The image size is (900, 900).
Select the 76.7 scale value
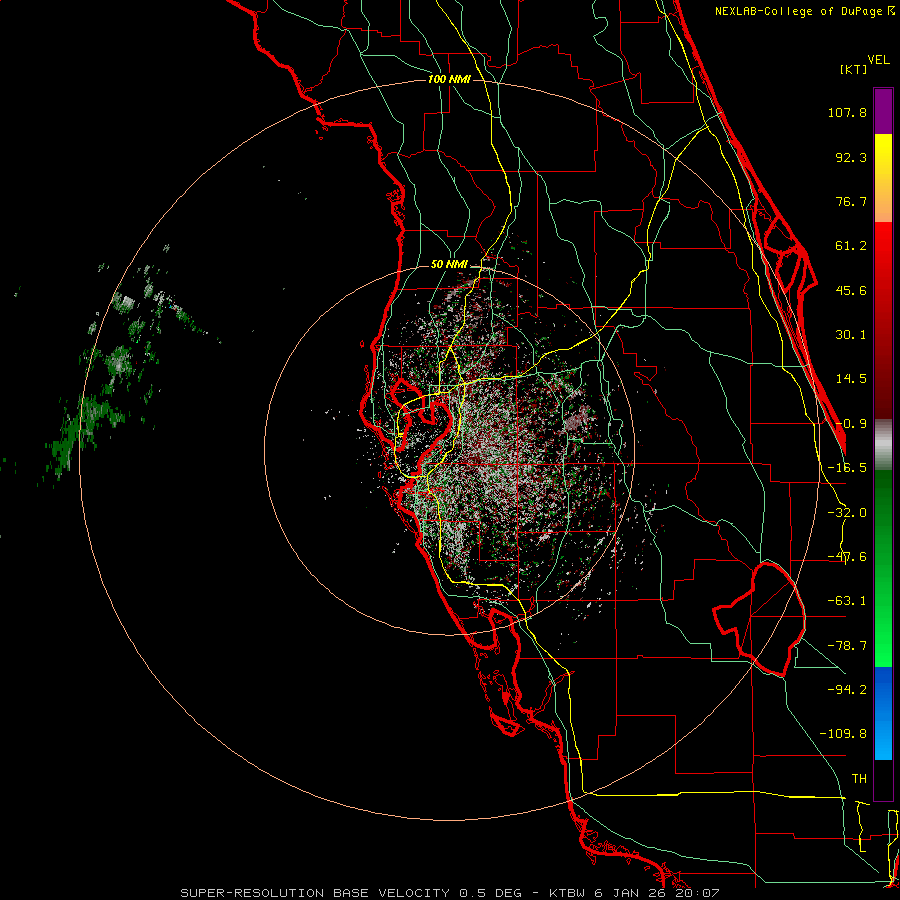point(851,201)
